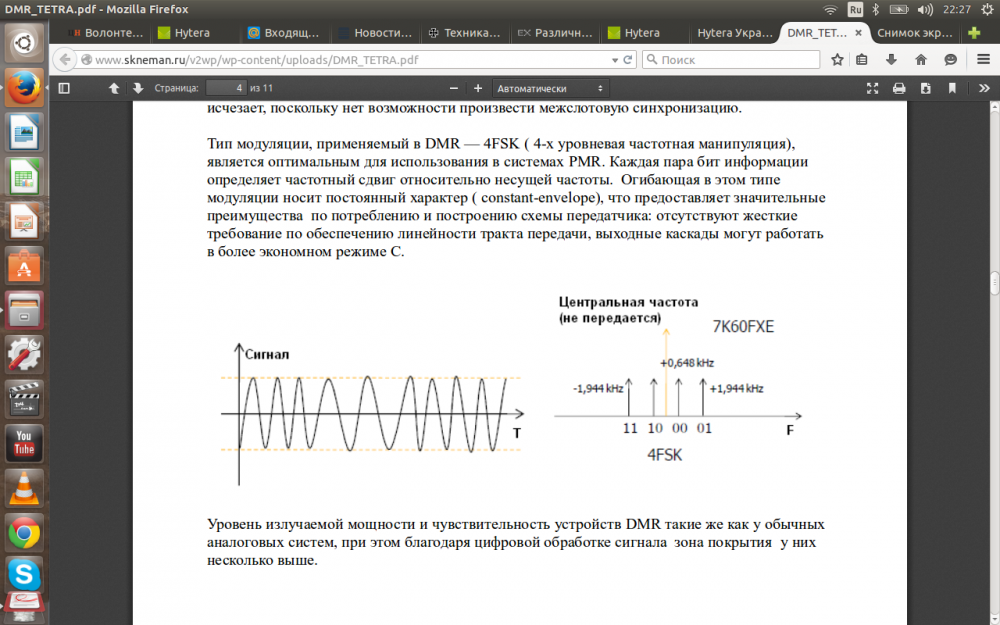Open battery status indicator

[x=899, y=10]
